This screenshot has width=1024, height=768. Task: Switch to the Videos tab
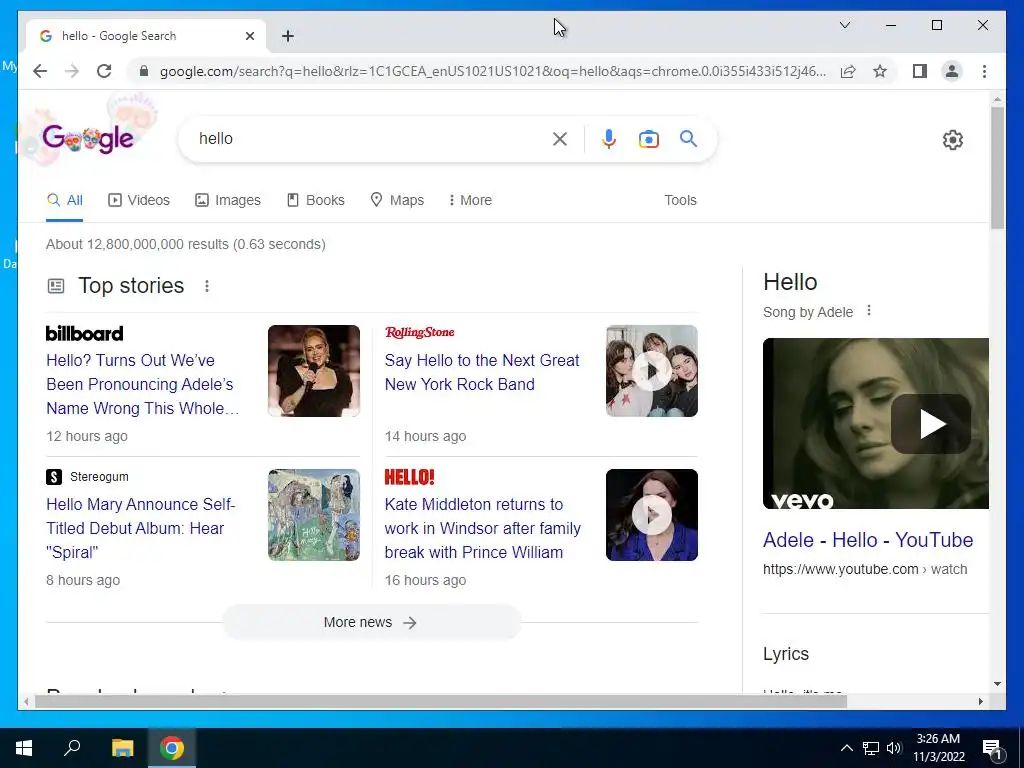tap(138, 200)
